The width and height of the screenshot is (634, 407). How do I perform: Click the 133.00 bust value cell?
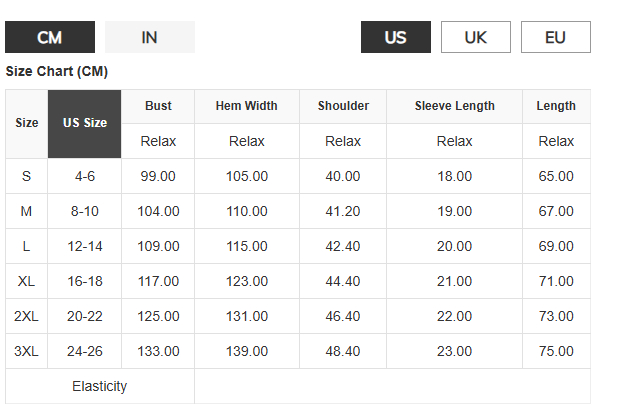click(x=158, y=351)
